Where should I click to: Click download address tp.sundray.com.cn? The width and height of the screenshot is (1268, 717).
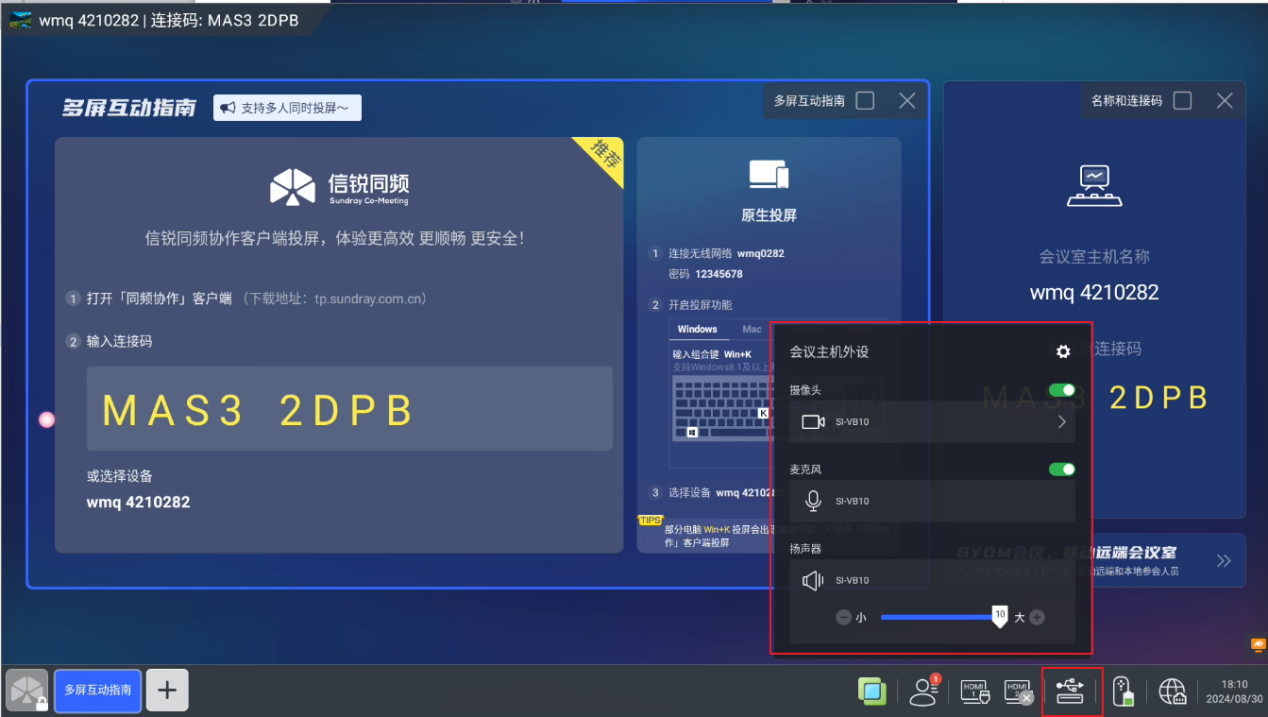tap(371, 298)
